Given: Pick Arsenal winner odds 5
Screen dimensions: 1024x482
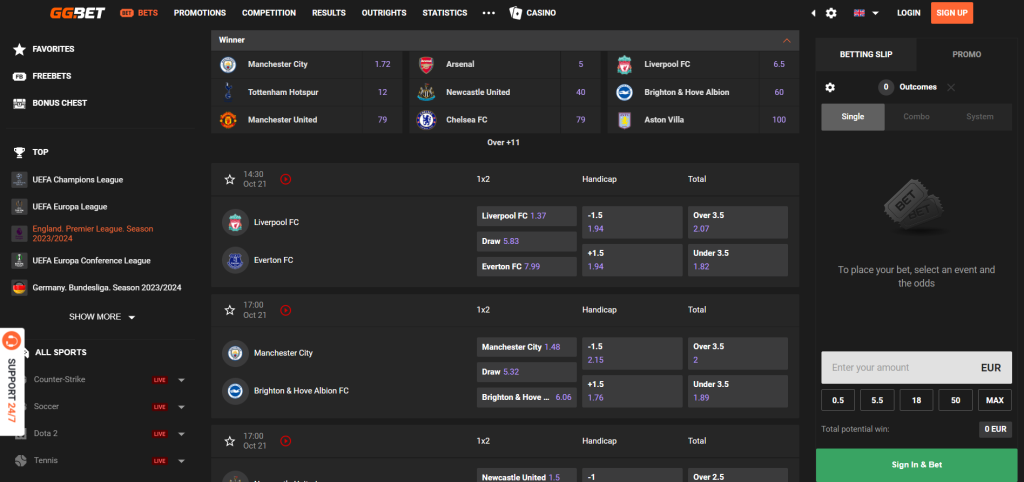Looking at the screenshot, I should 581,65.
